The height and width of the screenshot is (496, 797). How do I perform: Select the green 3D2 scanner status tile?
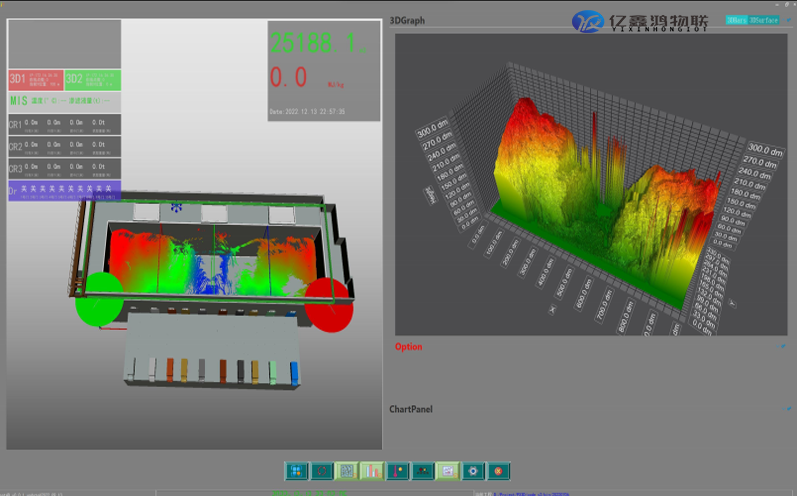[93, 80]
